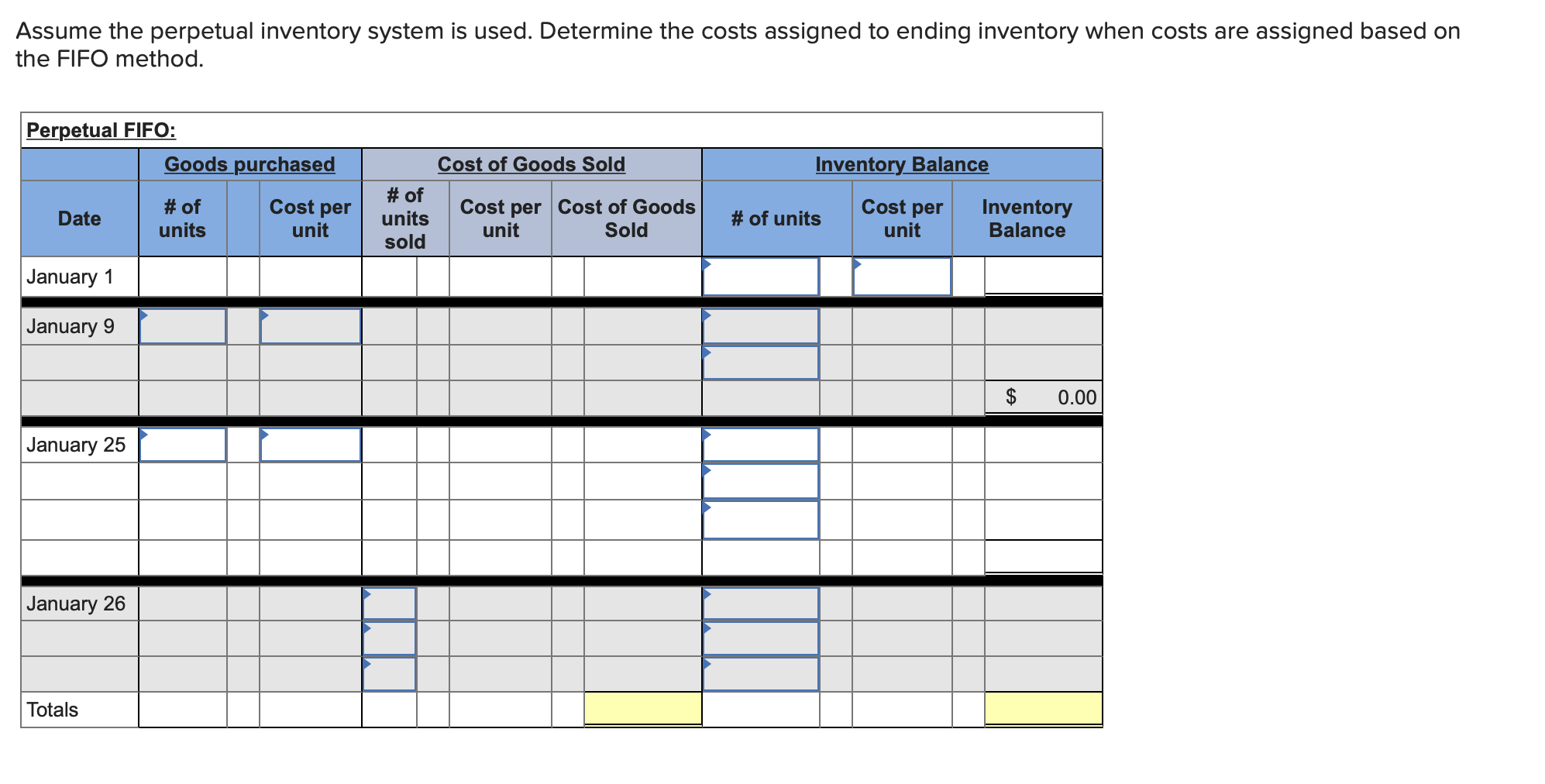Click the January 26 date label
Screen dimensions: 1545x784
tap(75, 603)
